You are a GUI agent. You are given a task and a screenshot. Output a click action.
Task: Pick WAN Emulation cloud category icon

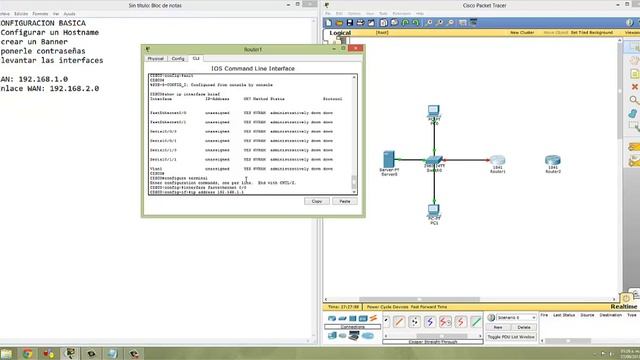click(x=342, y=336)
